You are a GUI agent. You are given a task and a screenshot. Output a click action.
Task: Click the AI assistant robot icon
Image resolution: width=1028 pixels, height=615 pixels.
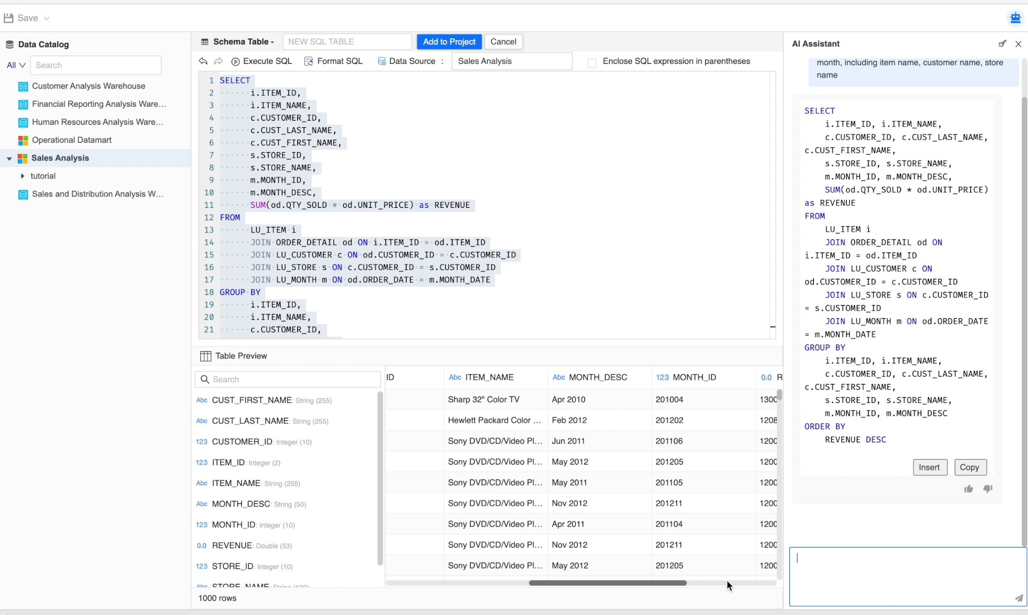(1015, 18)
